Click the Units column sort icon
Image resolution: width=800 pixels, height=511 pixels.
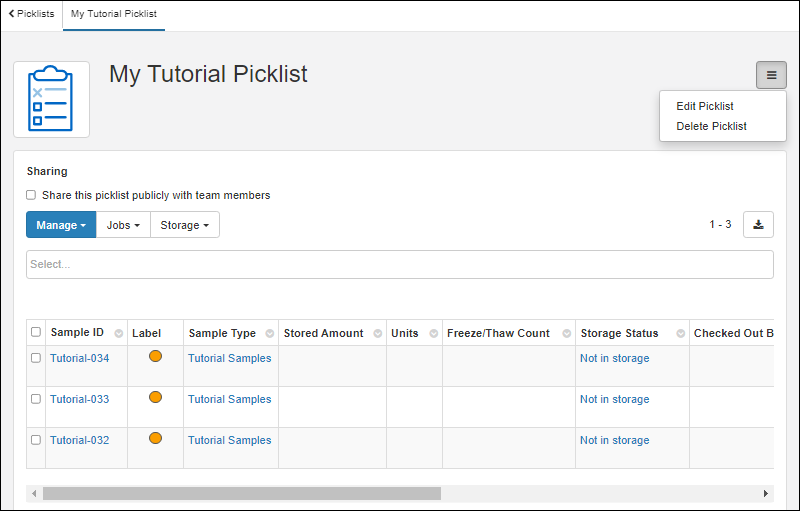[x=434, y=334]
